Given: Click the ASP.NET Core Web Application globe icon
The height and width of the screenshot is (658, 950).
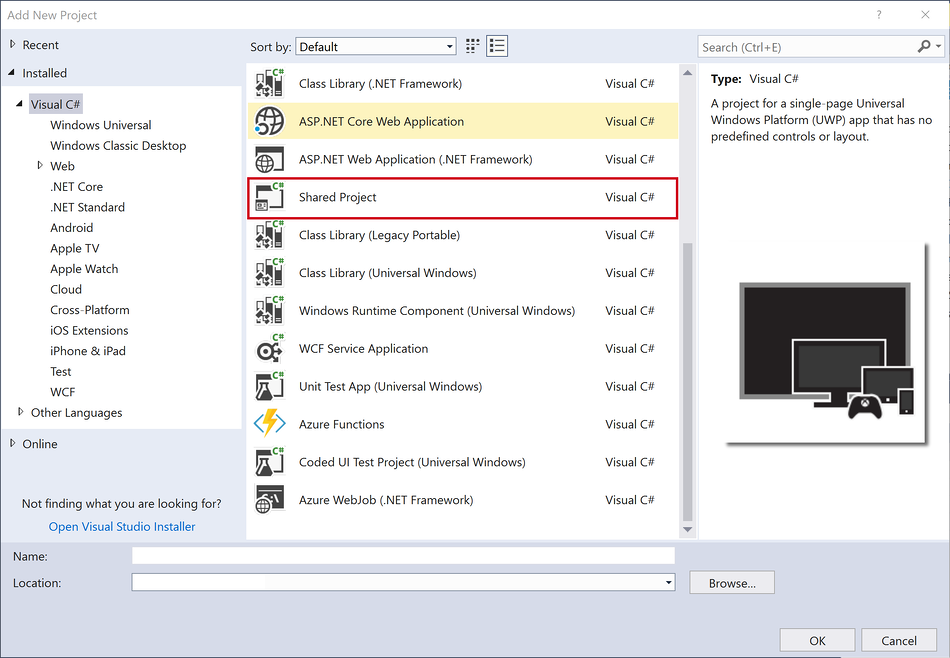Looking at the screenshot, I should point(270,121).
